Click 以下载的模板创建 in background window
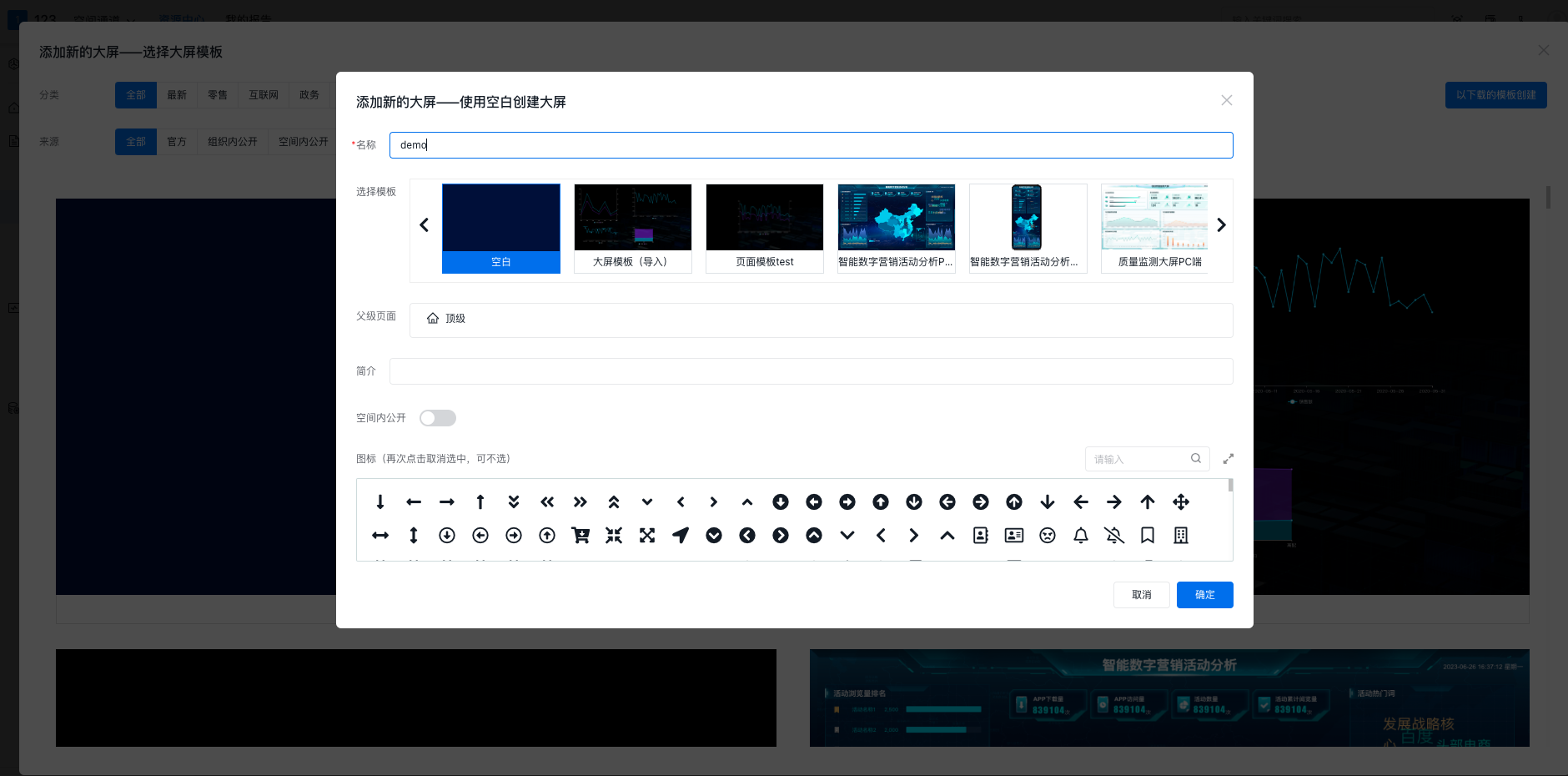Image resolution: width=1568 pixels, height=776 pixels. 1496,95
